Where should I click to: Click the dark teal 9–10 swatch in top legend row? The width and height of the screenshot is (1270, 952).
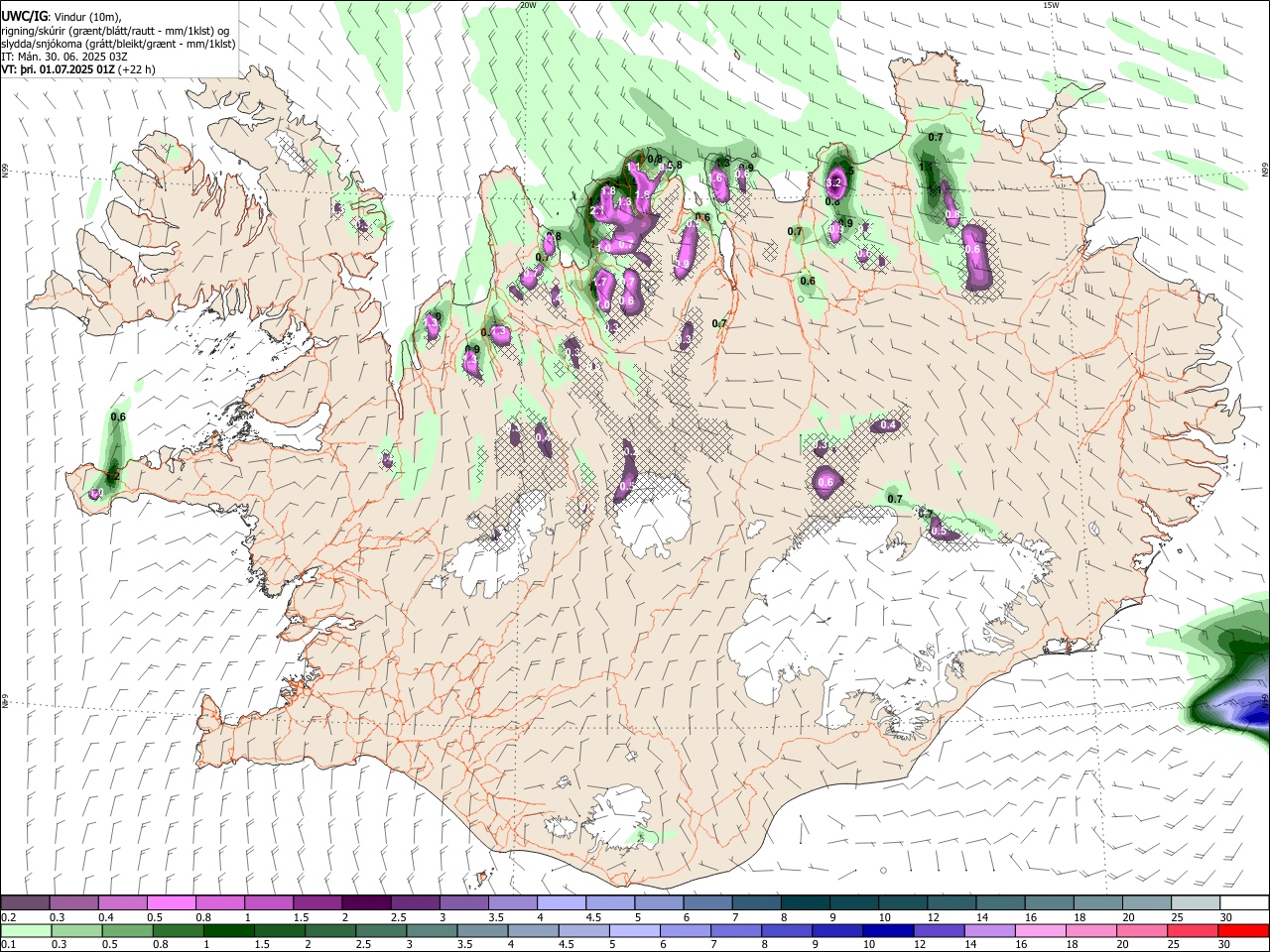coord(852,903)
